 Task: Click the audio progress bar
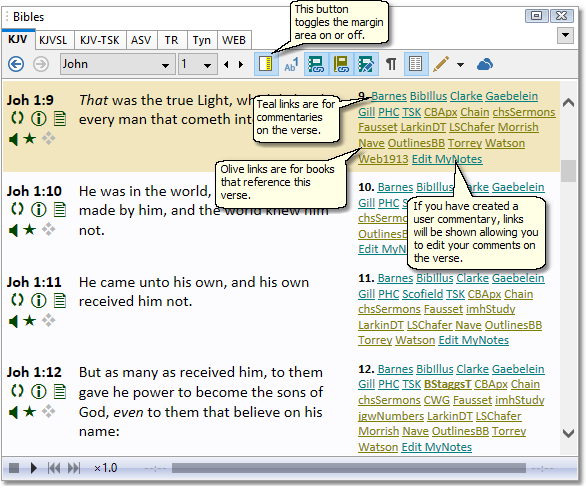[x=349, y=468]
